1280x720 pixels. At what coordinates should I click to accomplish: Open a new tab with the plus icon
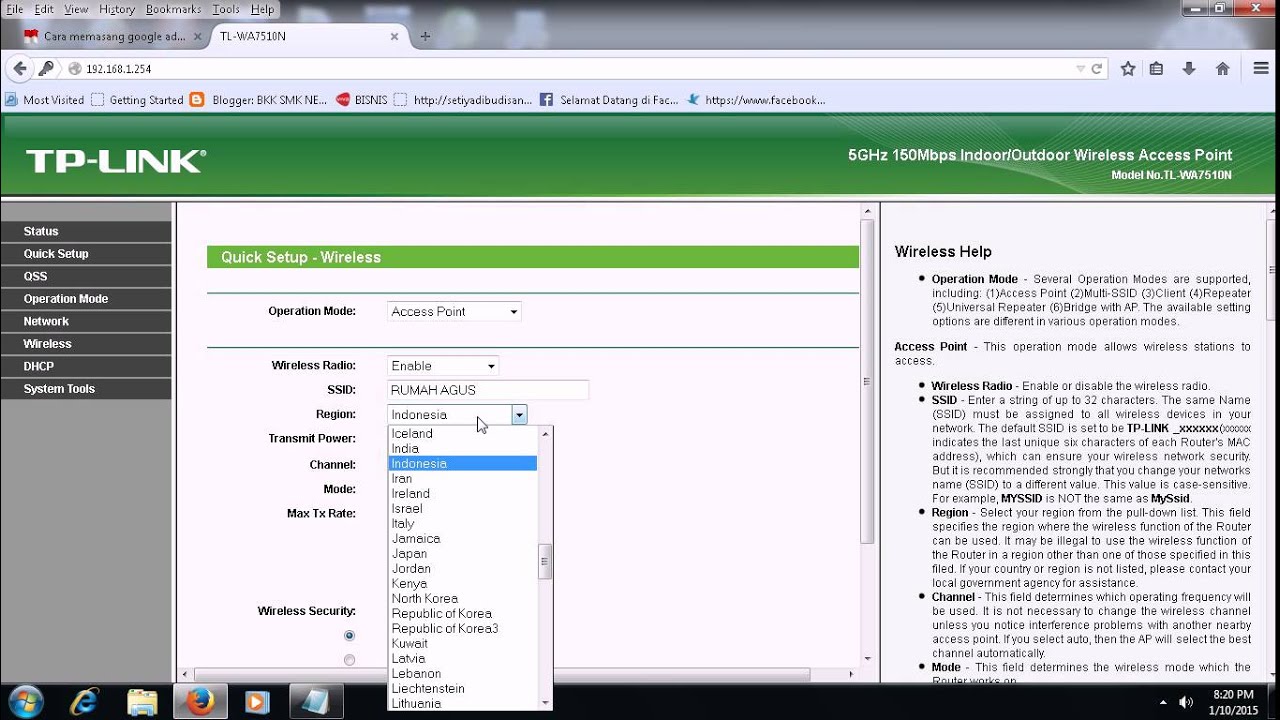[425, 36]
